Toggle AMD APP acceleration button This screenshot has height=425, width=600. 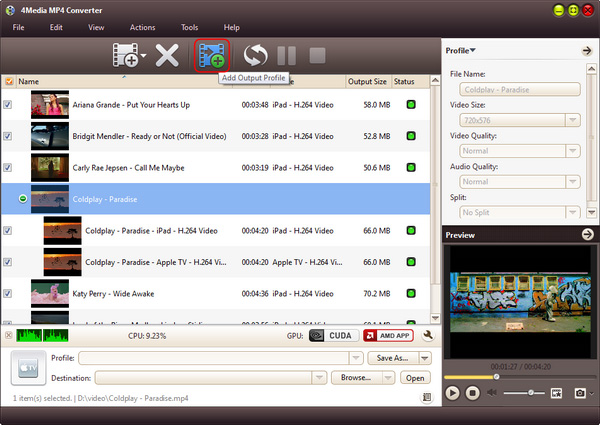[x=388, y=335]
